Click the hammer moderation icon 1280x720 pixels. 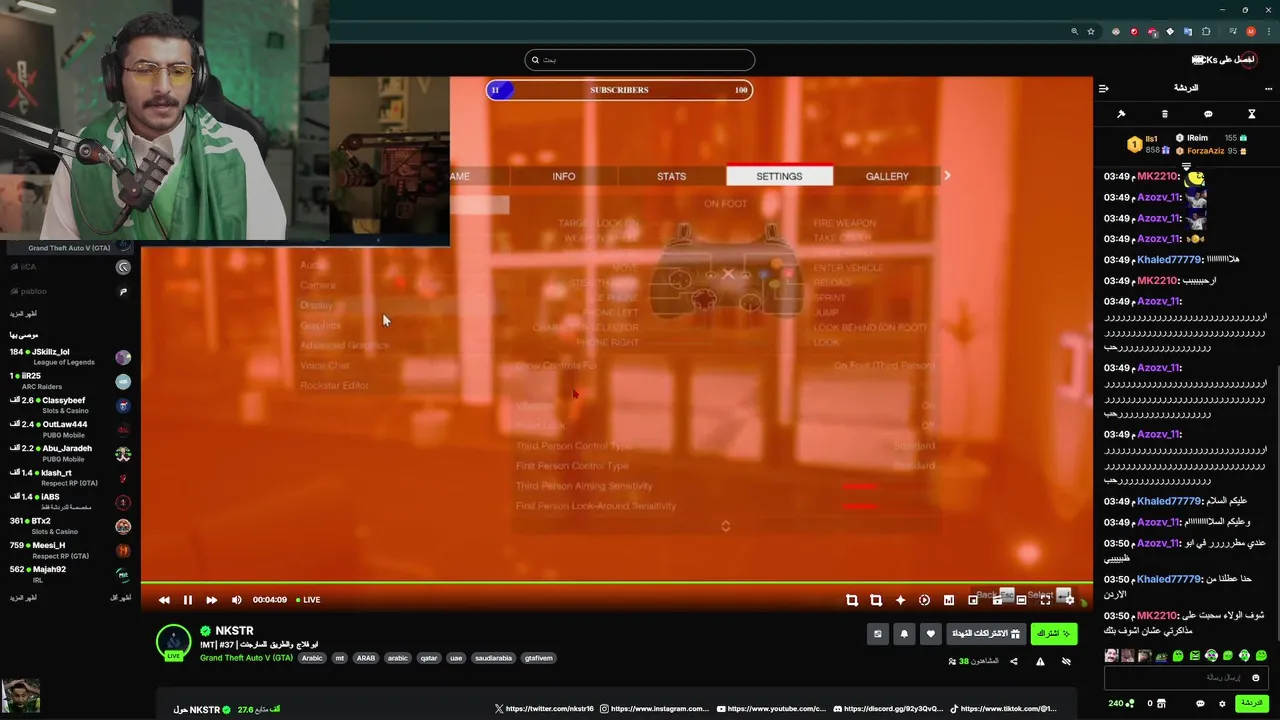click(x=1121, y=114)
